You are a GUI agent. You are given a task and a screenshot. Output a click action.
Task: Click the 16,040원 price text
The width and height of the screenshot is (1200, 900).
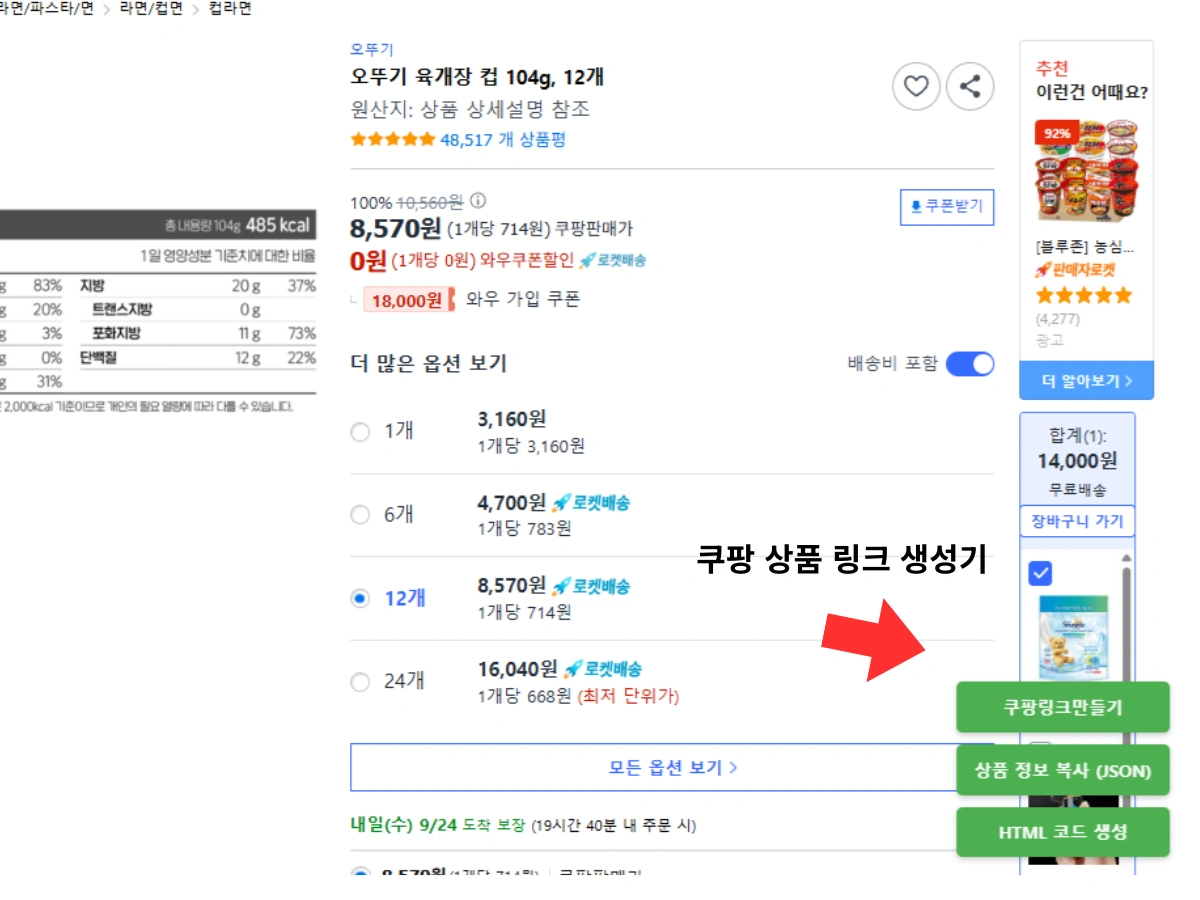click(518, 669)
